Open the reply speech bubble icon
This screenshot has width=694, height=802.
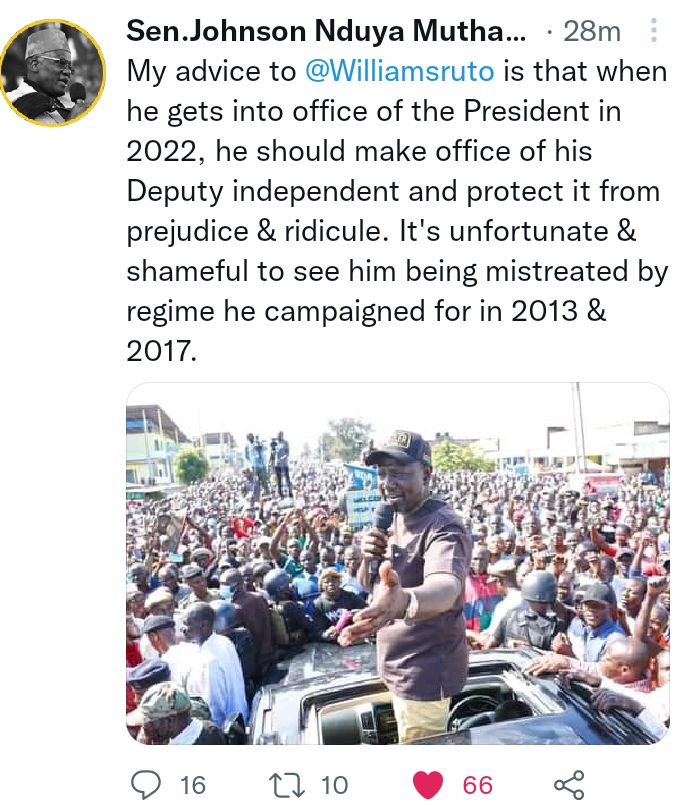point(146,785)
